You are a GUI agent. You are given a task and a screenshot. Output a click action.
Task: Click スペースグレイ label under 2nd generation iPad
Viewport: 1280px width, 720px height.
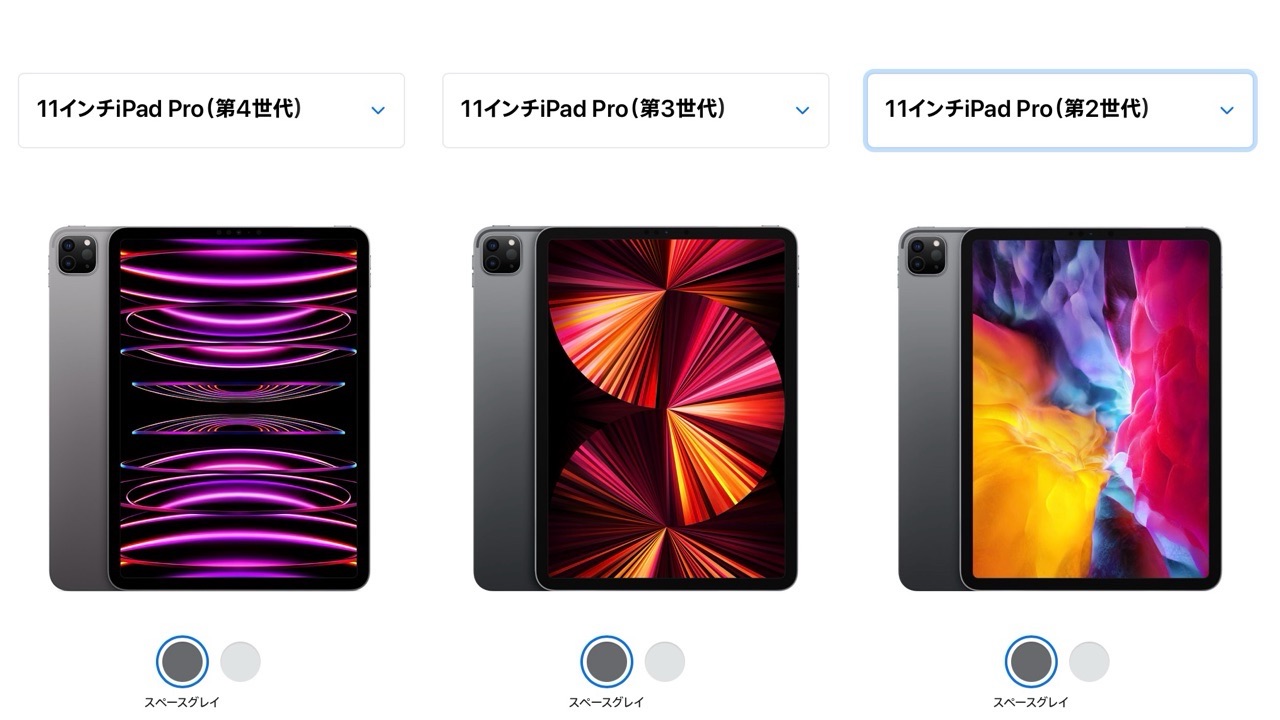point(1031,702)
